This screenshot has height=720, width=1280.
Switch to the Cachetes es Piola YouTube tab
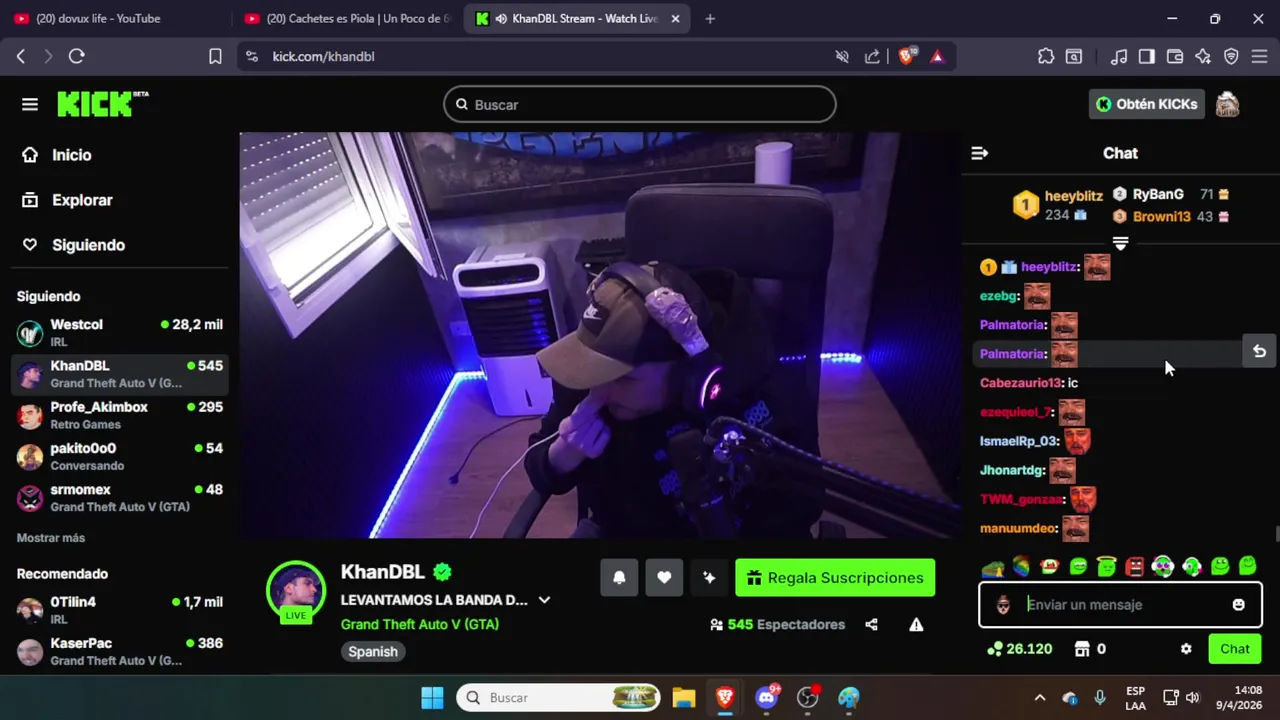coord(348,18)
